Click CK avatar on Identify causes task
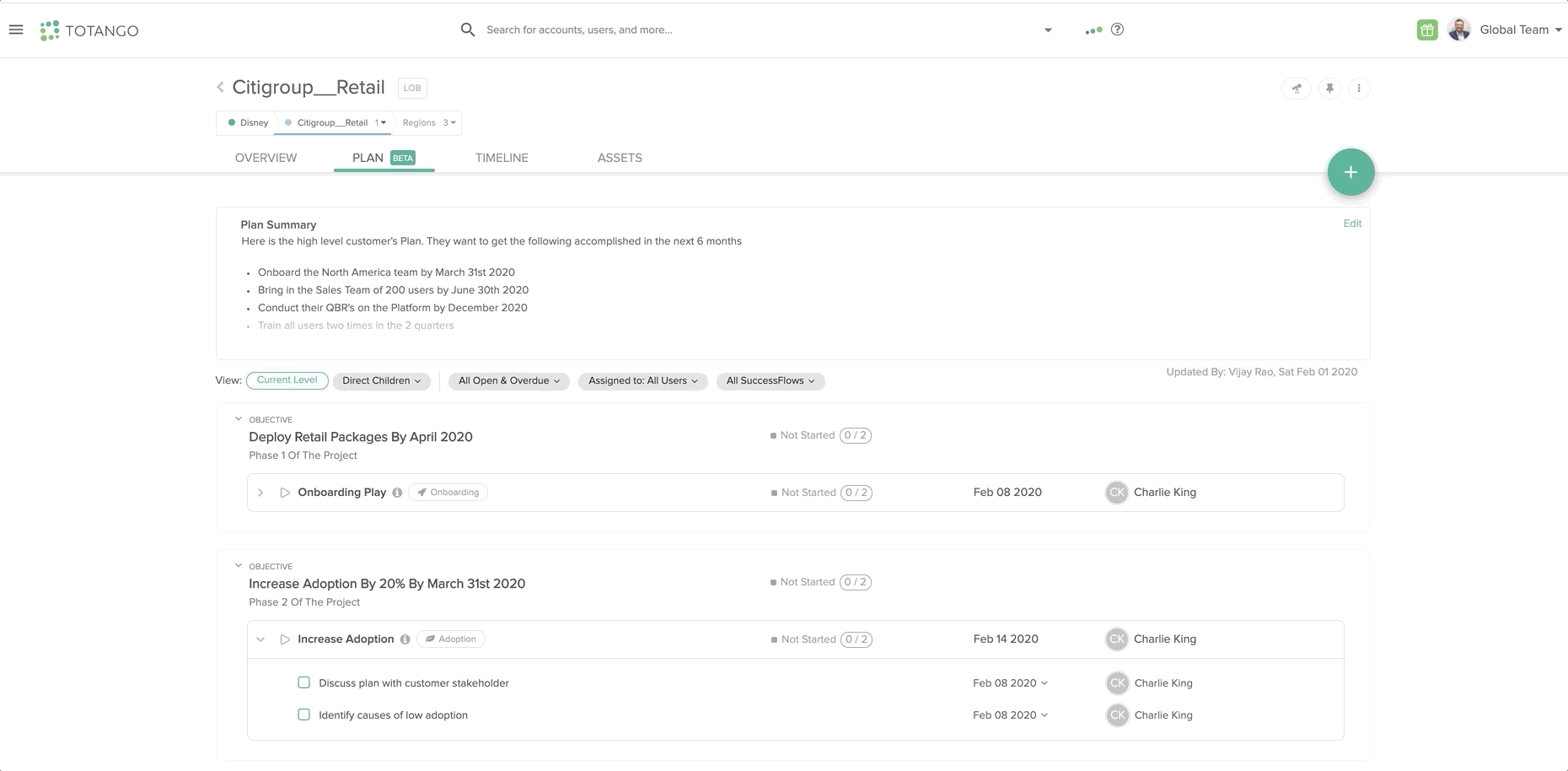 coord(1117,715)
